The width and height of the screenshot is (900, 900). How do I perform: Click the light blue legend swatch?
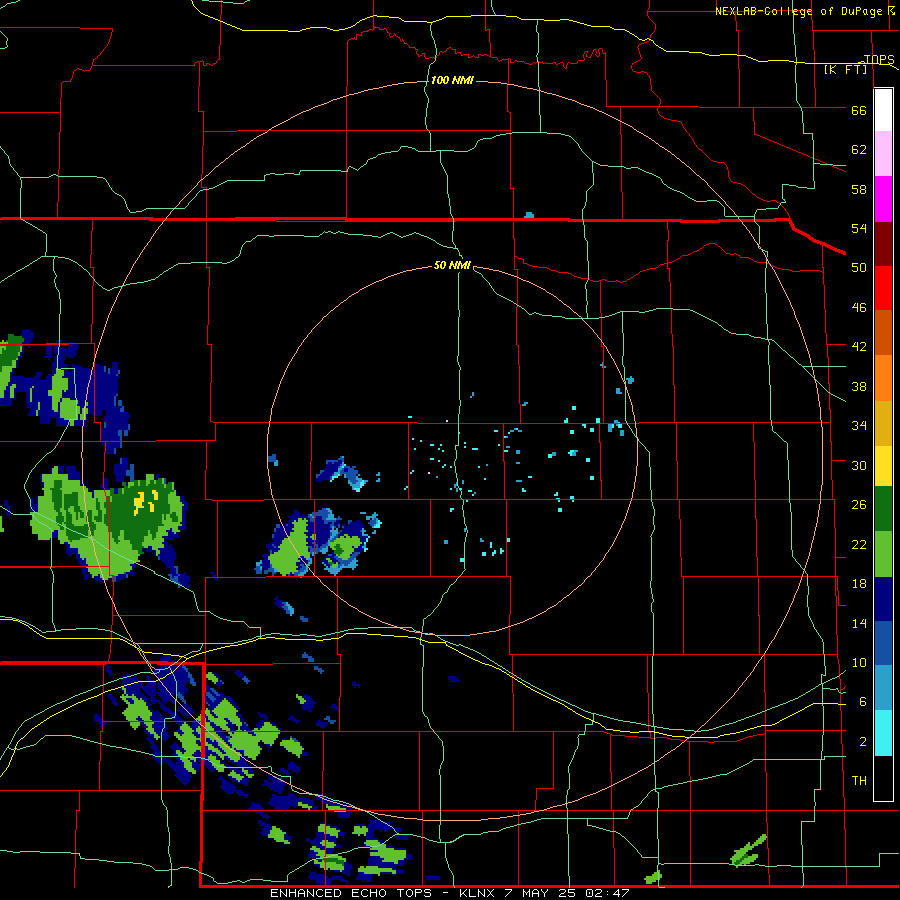(x=883, y=688)
